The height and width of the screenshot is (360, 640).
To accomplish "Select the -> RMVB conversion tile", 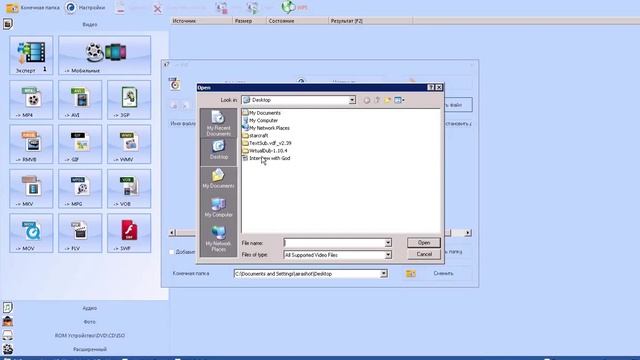I will (x=31, y=144).
